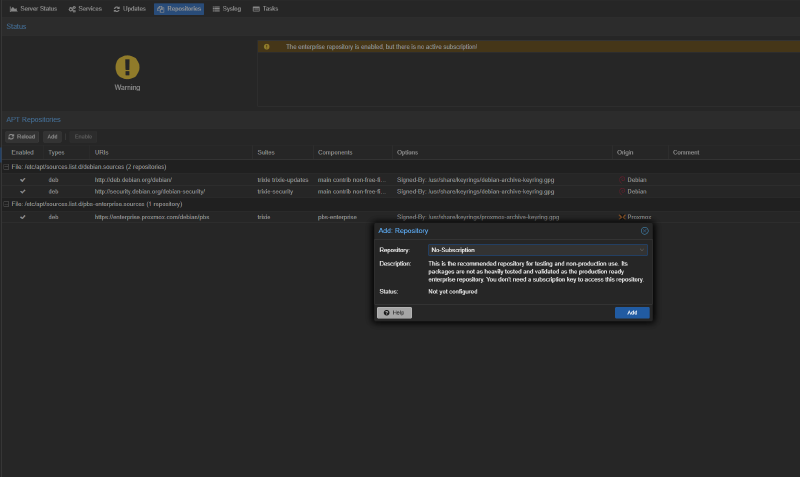Select the pbs-enterprise component cell
This screenshot has width=800, height=477.
[x=337, y=217]
